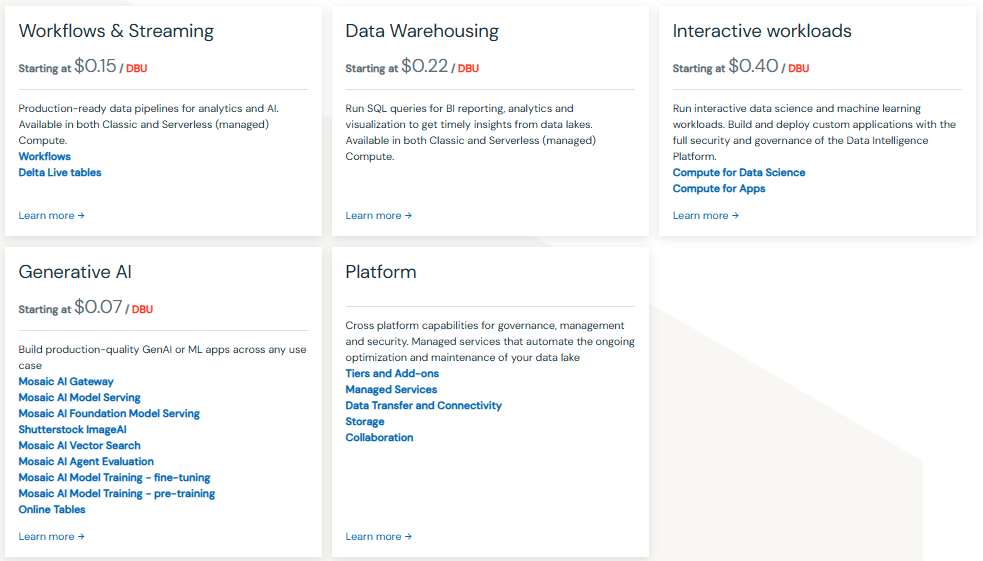
Task: Click the Generative AI heading
Action: tap(75, 272)
